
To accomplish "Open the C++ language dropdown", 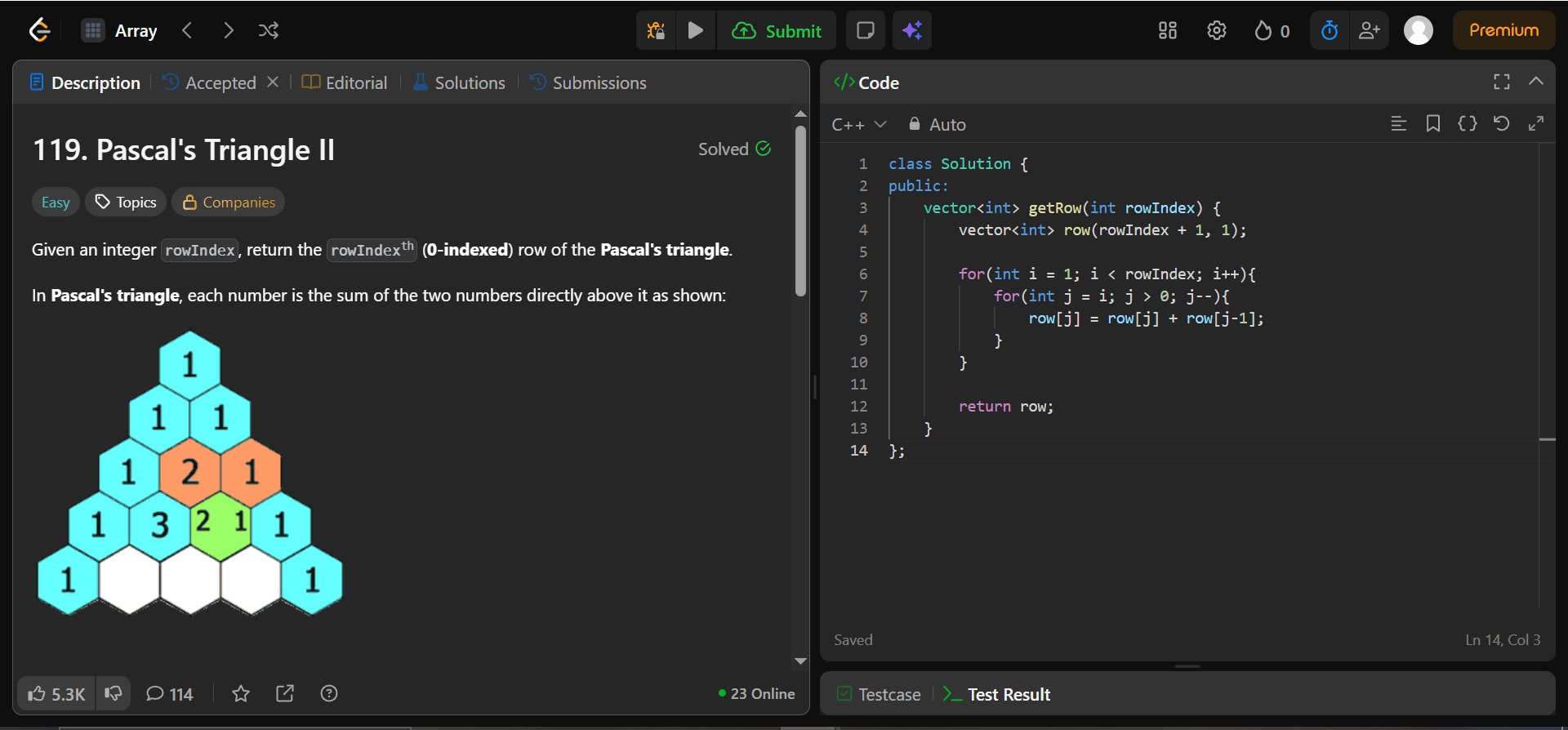I will (x=858, y=125).
